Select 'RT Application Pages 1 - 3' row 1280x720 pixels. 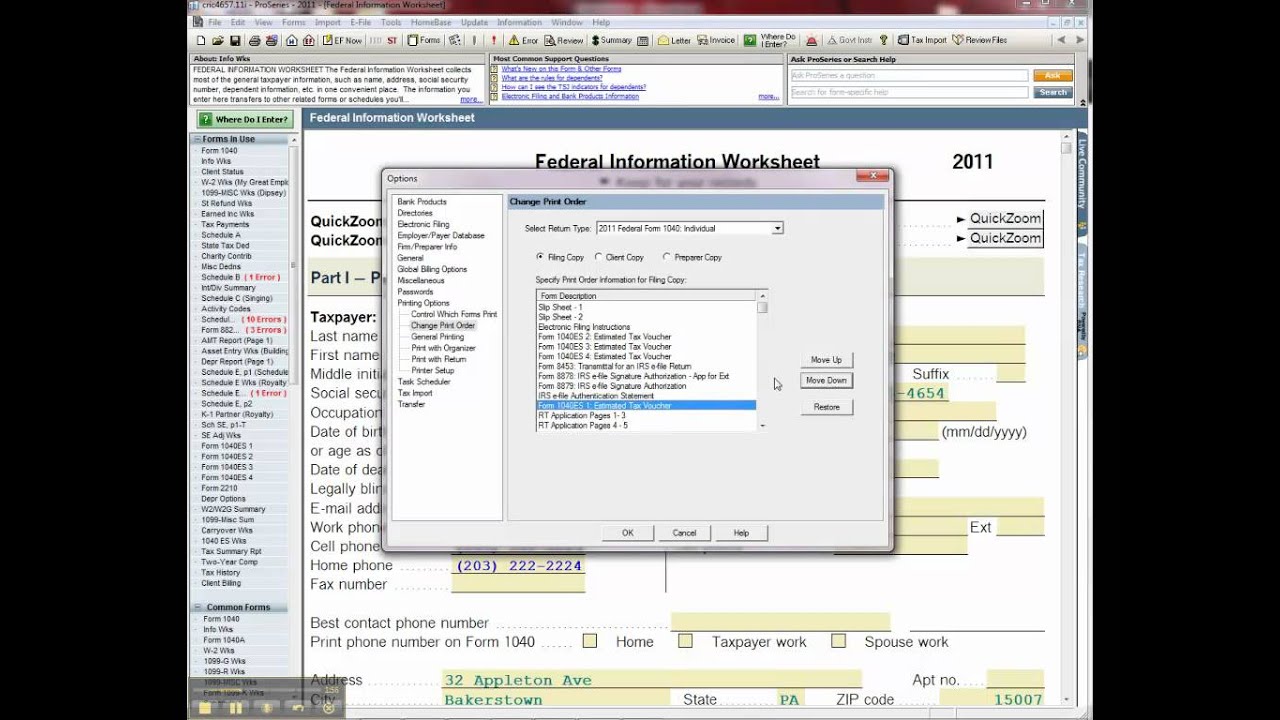(646, 415)
